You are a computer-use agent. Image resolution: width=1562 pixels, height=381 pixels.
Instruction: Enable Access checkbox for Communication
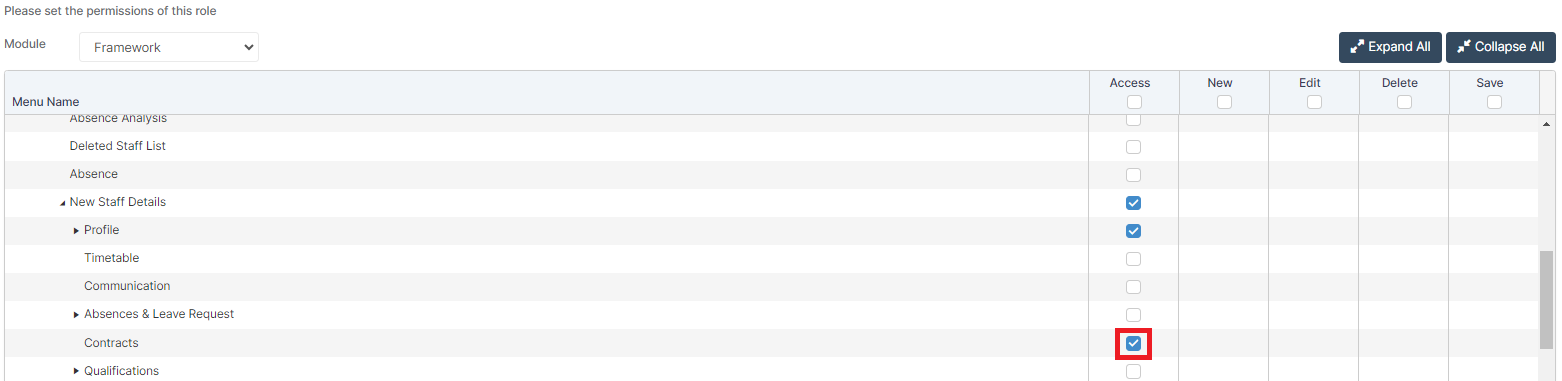[1133, 287]
